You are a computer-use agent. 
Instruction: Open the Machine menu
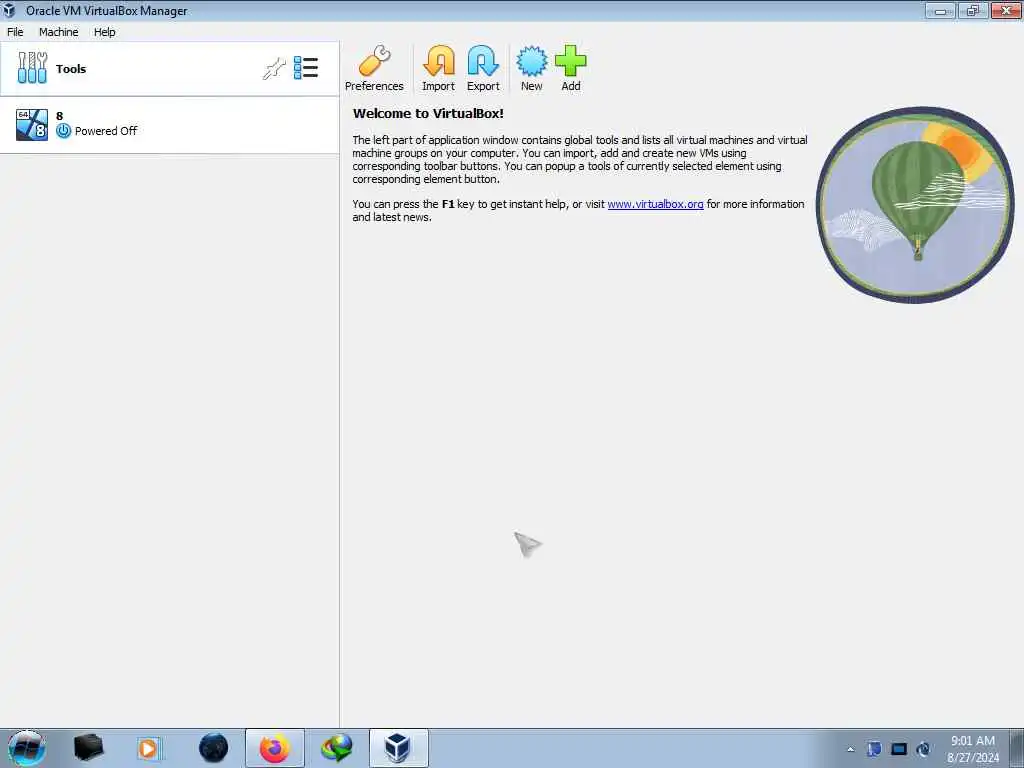coord(59,32)
